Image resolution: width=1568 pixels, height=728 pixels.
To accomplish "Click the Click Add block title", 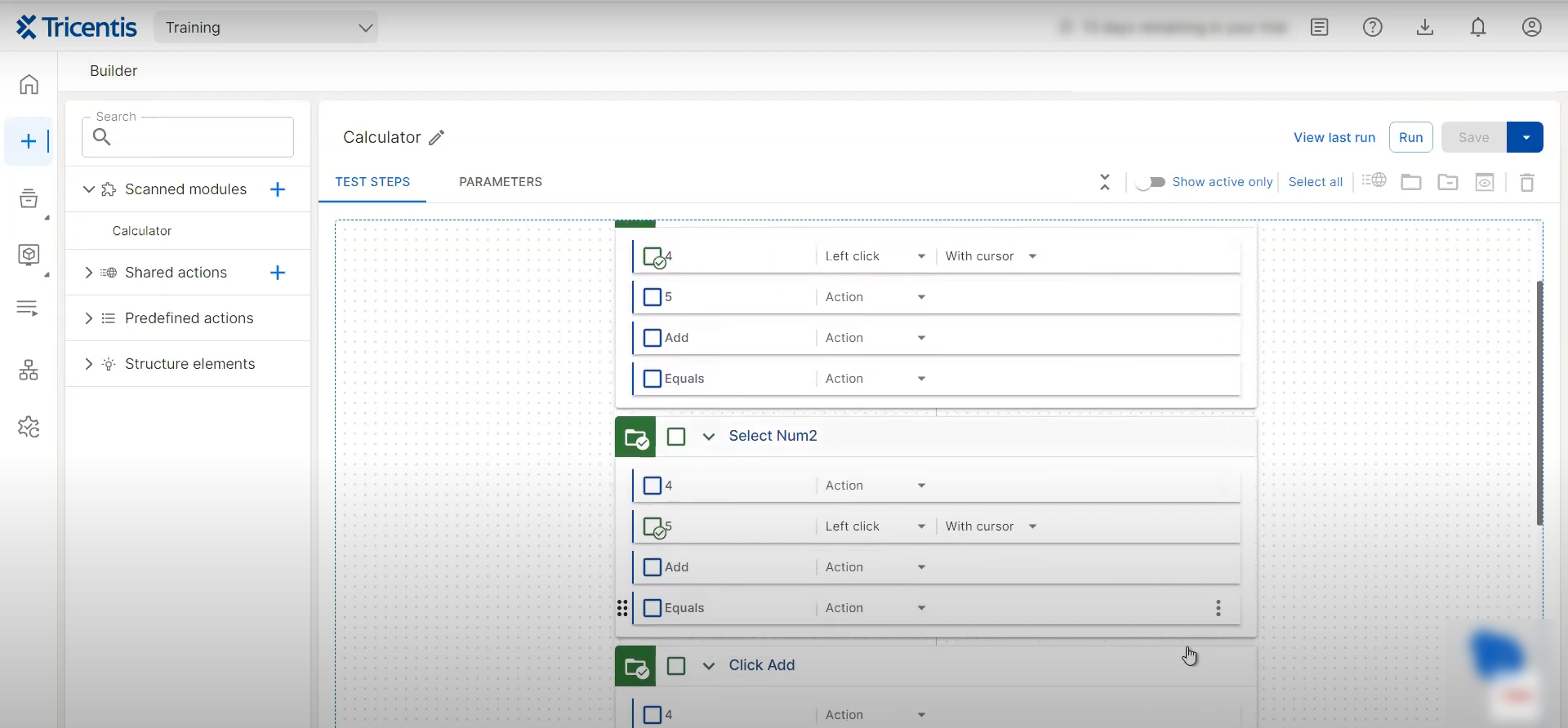I will (x=761, y=665).
